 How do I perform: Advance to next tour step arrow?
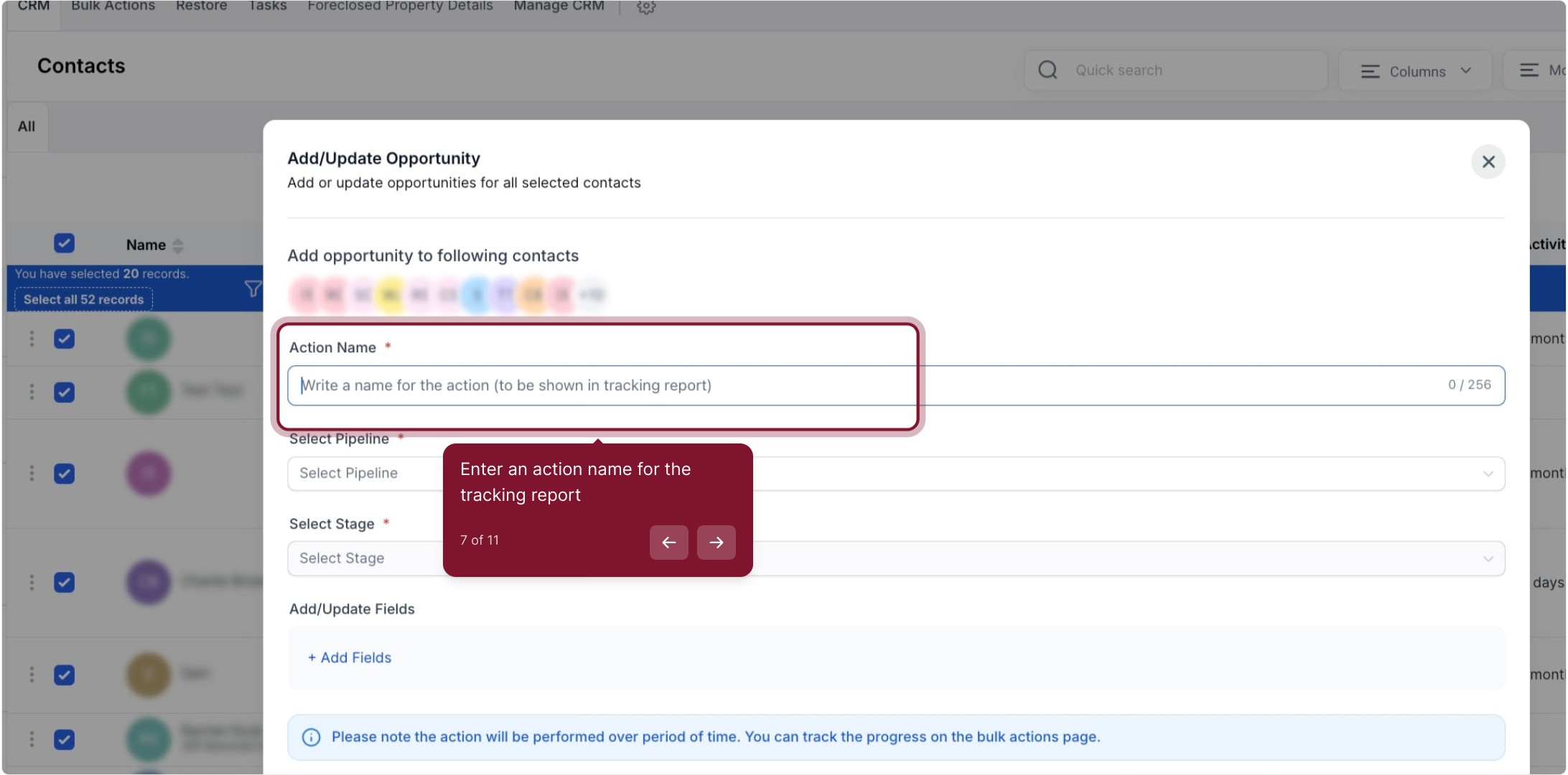(716, 542)
